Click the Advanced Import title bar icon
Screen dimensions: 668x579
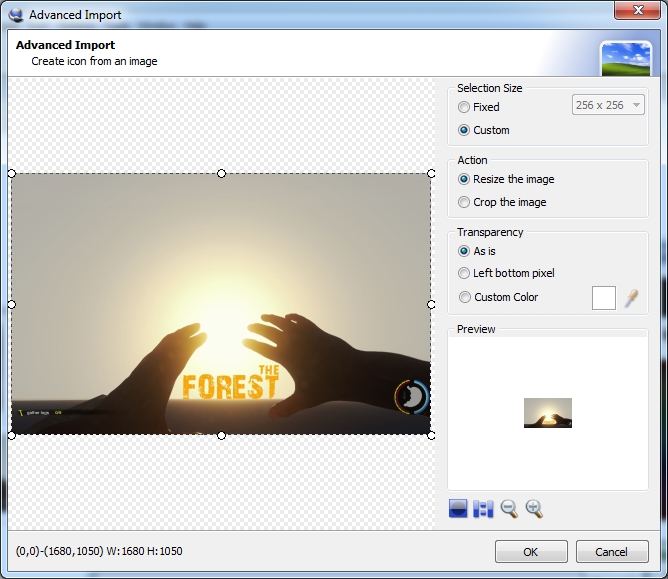(x=15, y=15)
